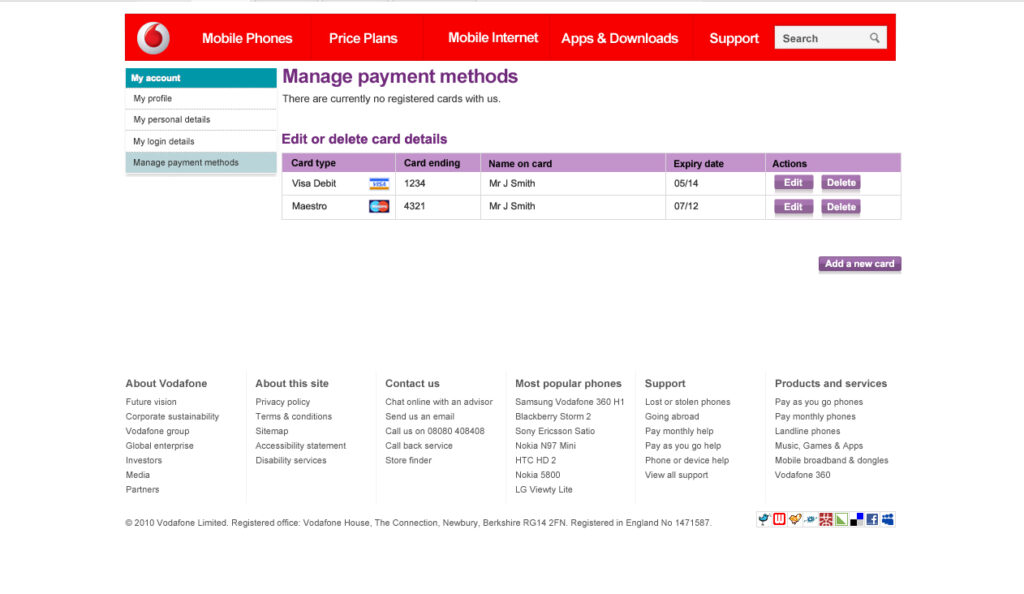Open the Mobile Phones menu
Screen dimensions: 1024x594
pos(247,37)
